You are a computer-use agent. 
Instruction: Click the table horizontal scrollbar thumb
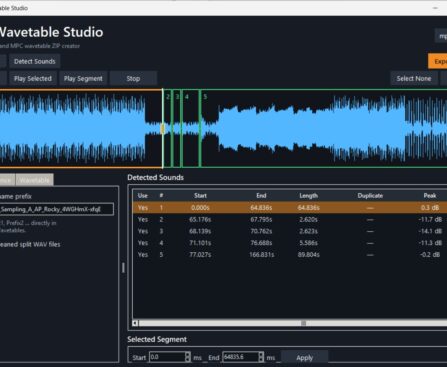tap(303, 323)
